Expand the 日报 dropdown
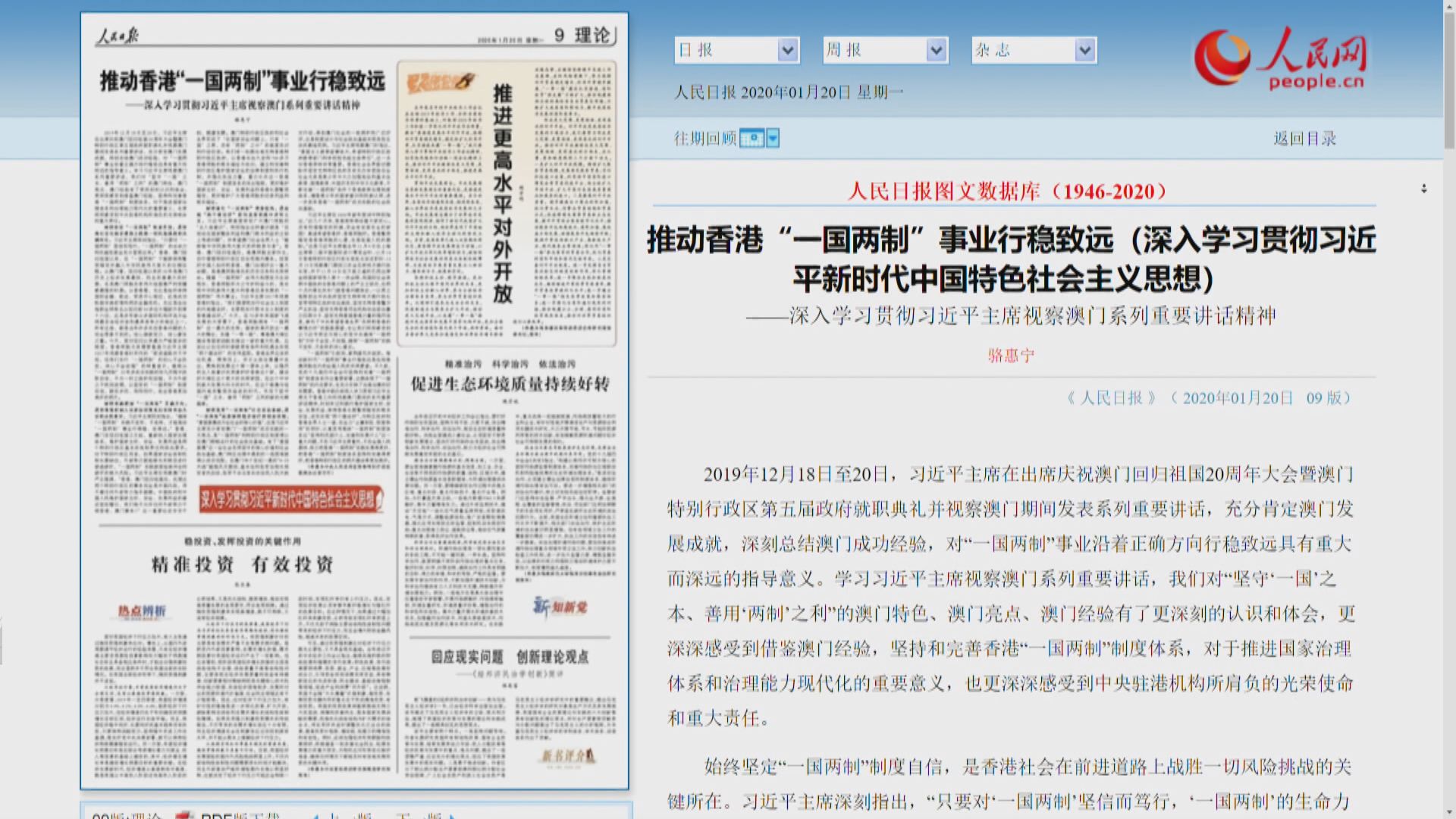1456x819 pixels. pos(787,51)
